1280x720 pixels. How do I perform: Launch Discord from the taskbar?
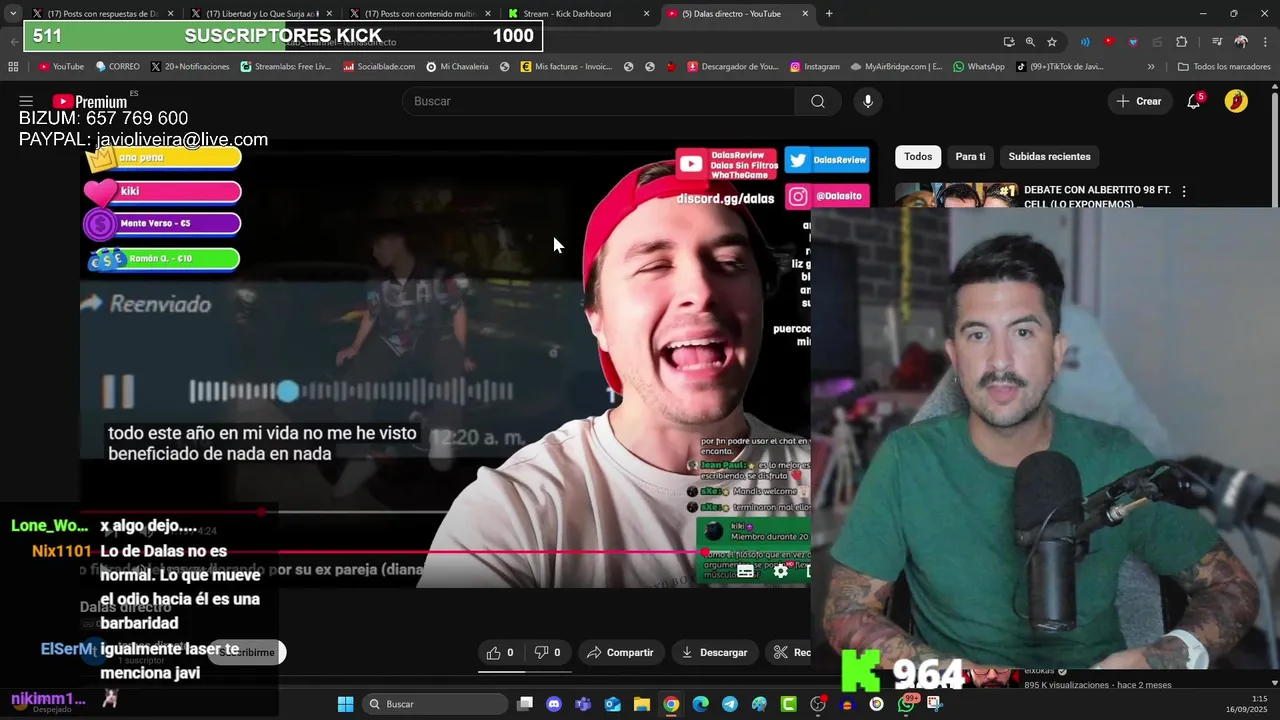[x=554, y=704]
